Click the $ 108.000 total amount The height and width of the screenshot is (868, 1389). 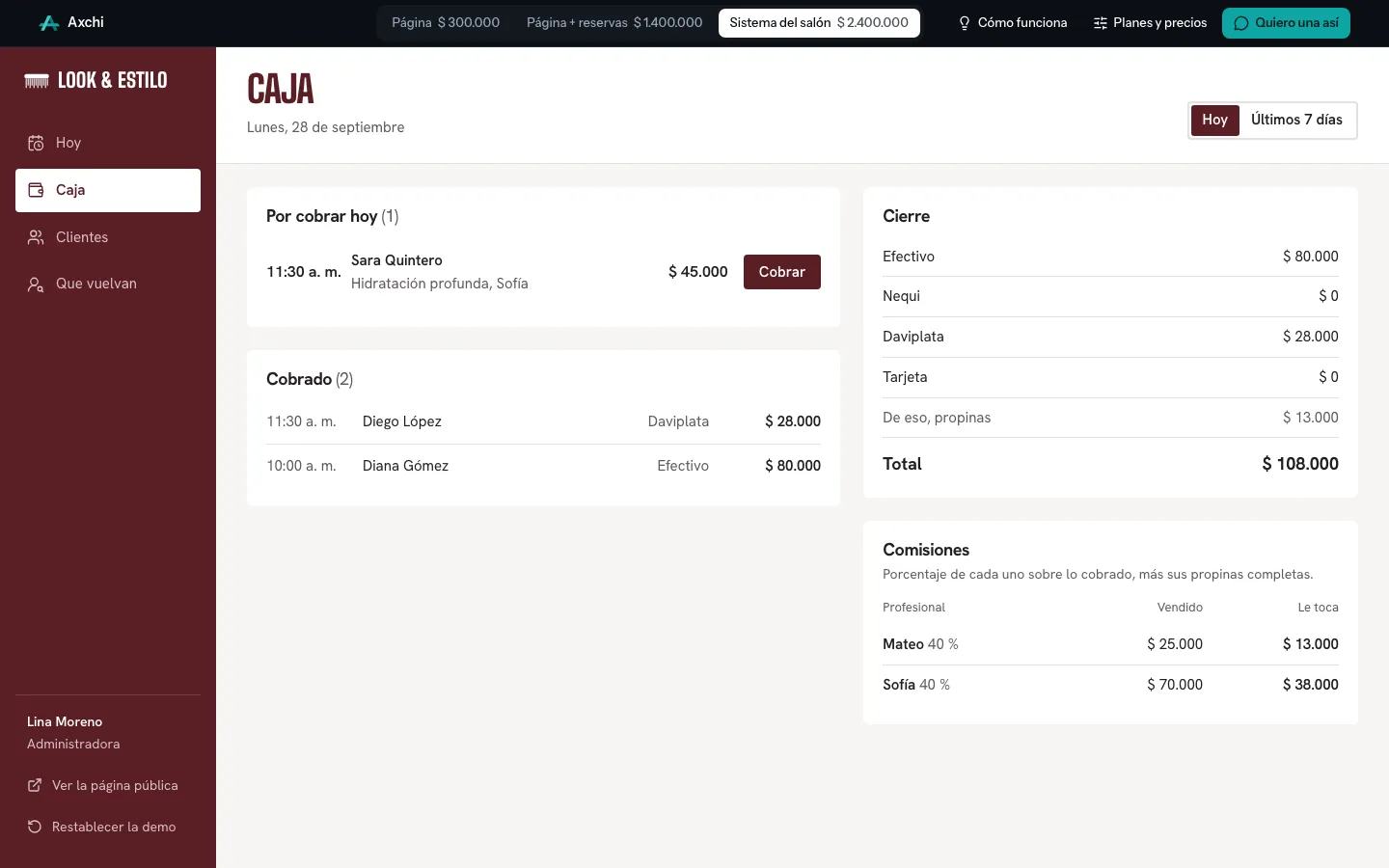1300,464
